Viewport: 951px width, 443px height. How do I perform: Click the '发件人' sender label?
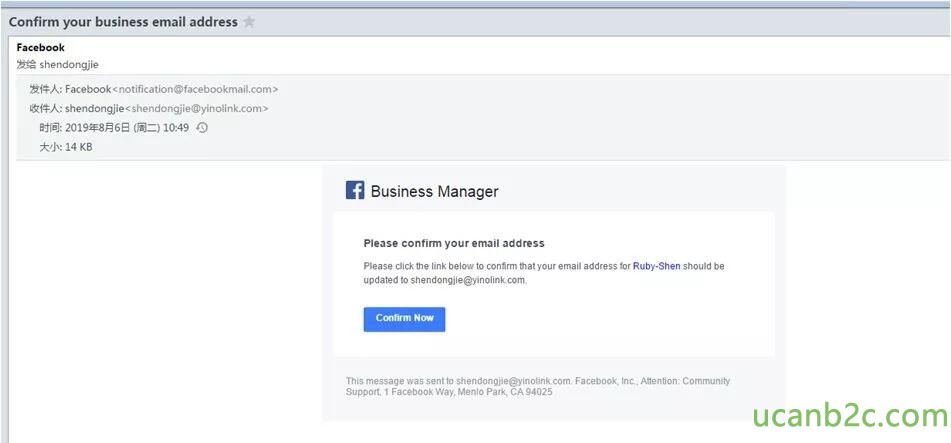tap(45, 89)
